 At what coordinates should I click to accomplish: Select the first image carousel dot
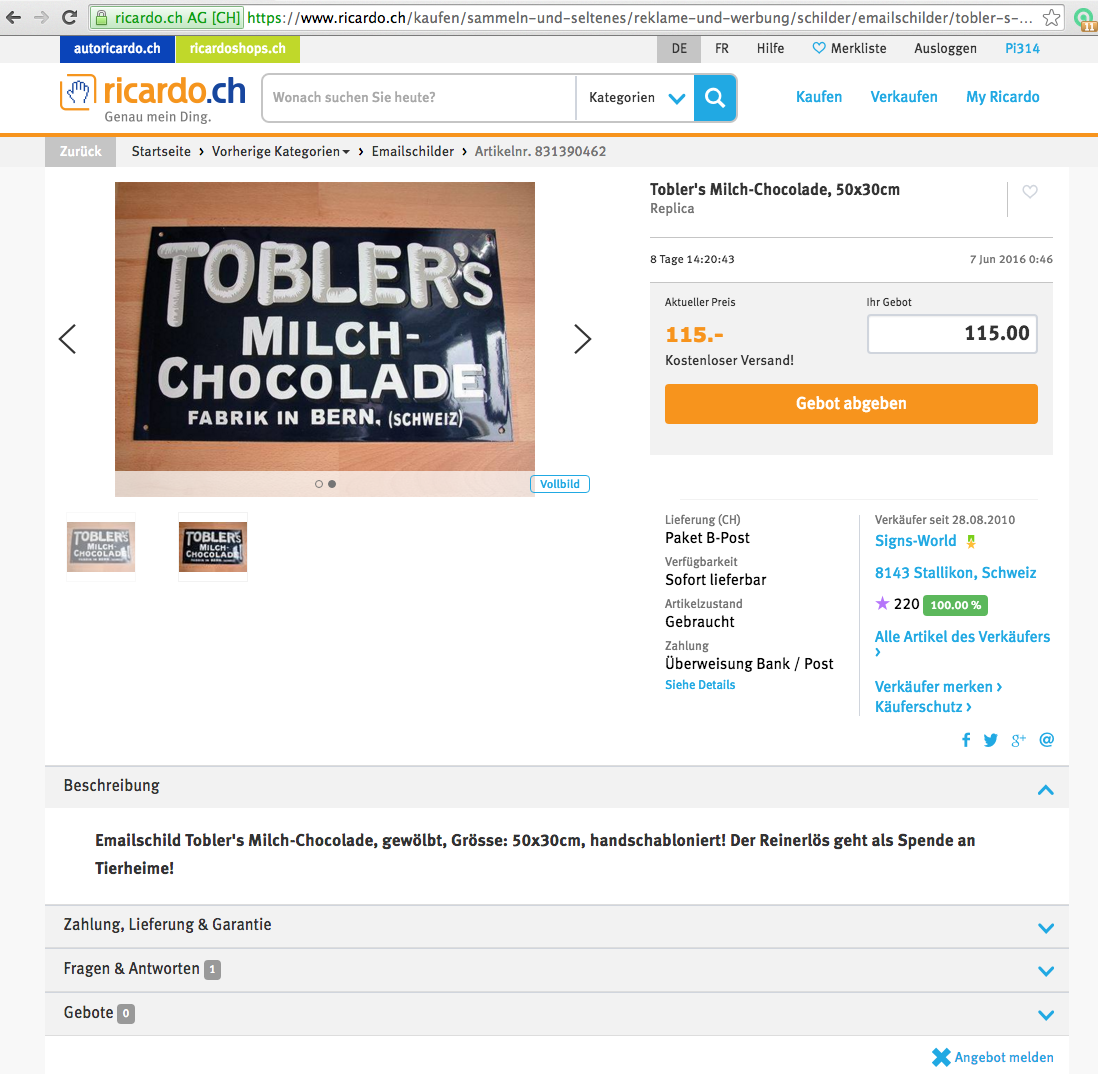[x=319, y=484]
